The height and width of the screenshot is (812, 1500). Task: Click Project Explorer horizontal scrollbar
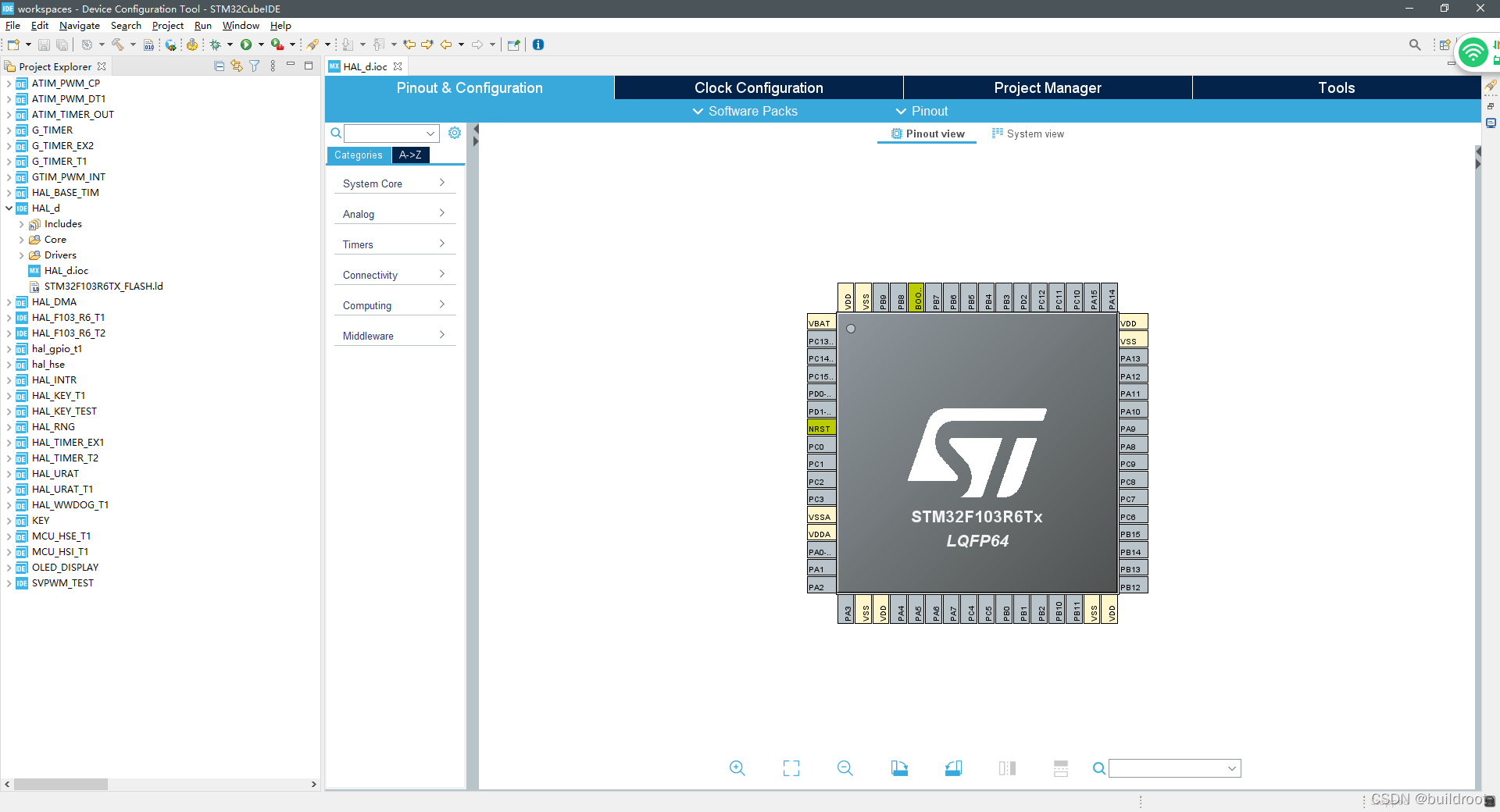click(x=61, y=784)
